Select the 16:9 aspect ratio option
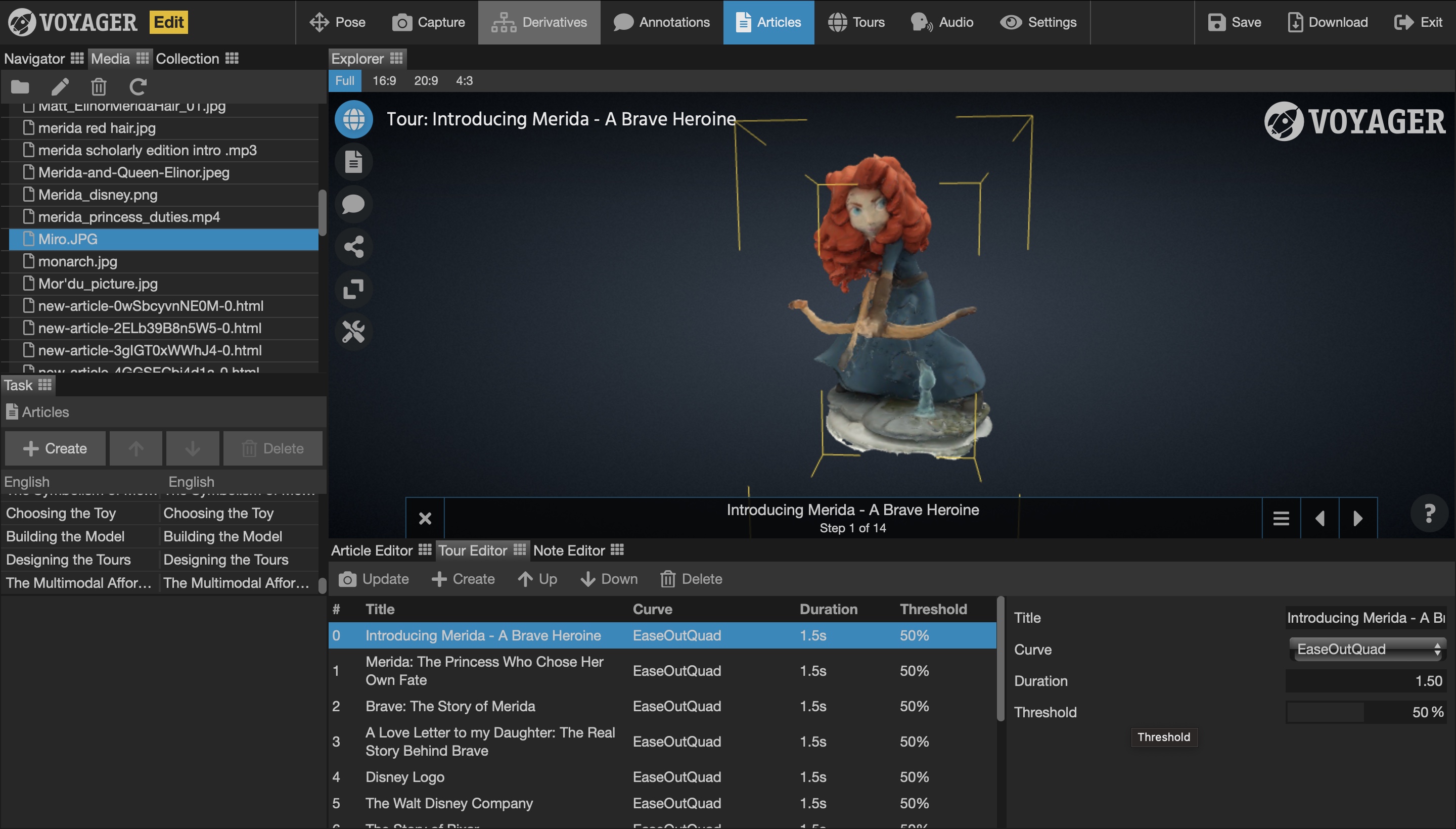Screen dimensions: 1456x829 tap(384, 81)
